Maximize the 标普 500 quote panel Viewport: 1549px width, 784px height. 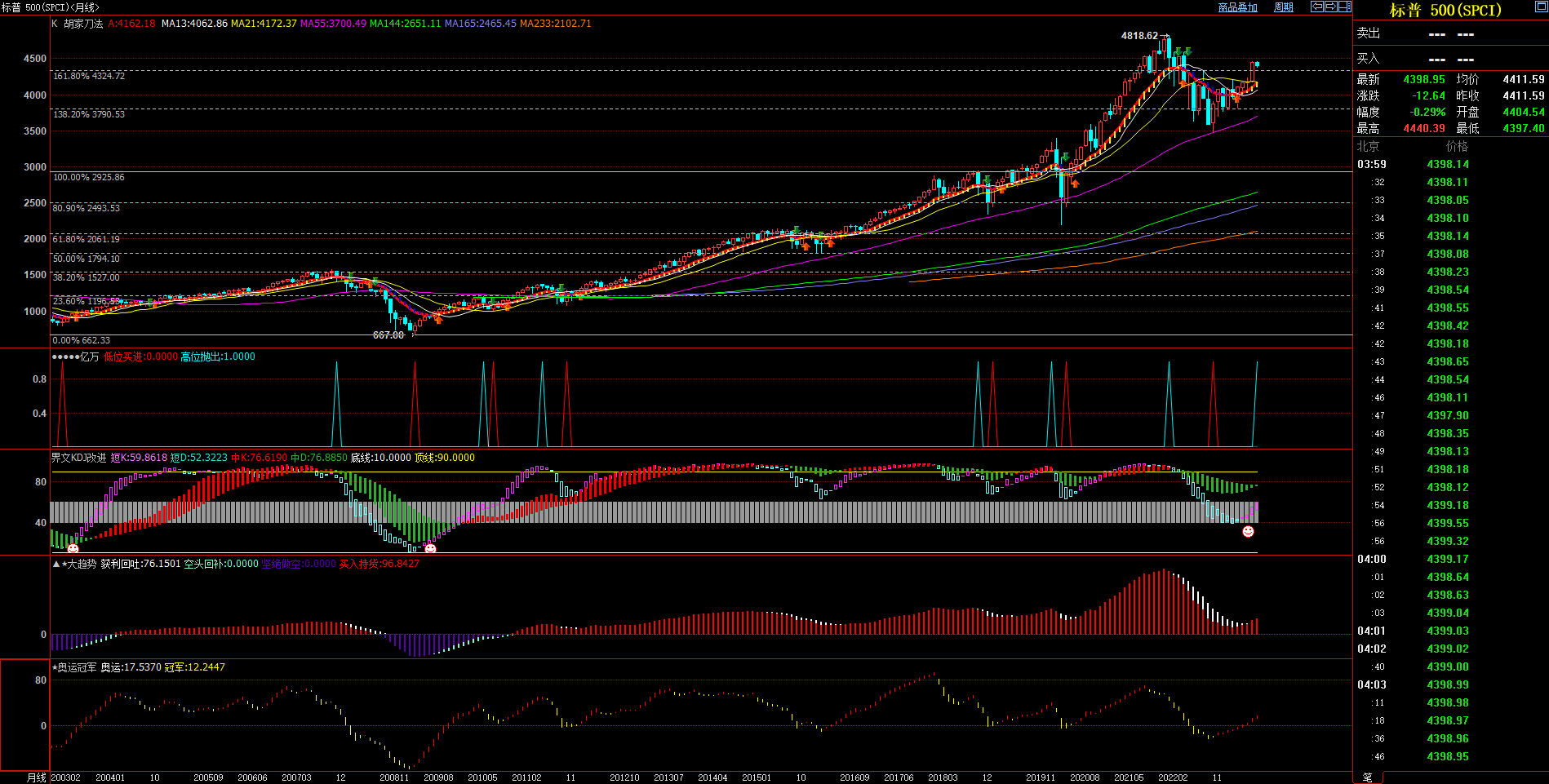[1541, 7]
